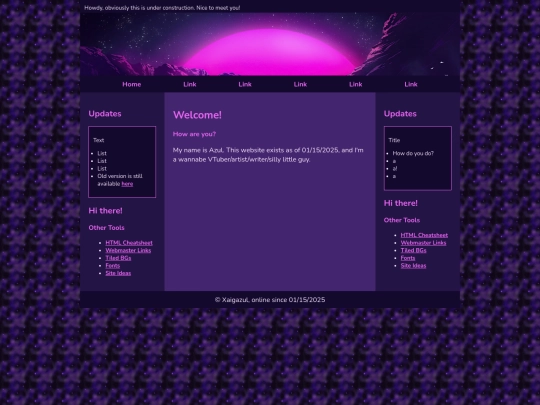
Task: Open Site Ideas in right sidebar
Action: click(413, 266)
